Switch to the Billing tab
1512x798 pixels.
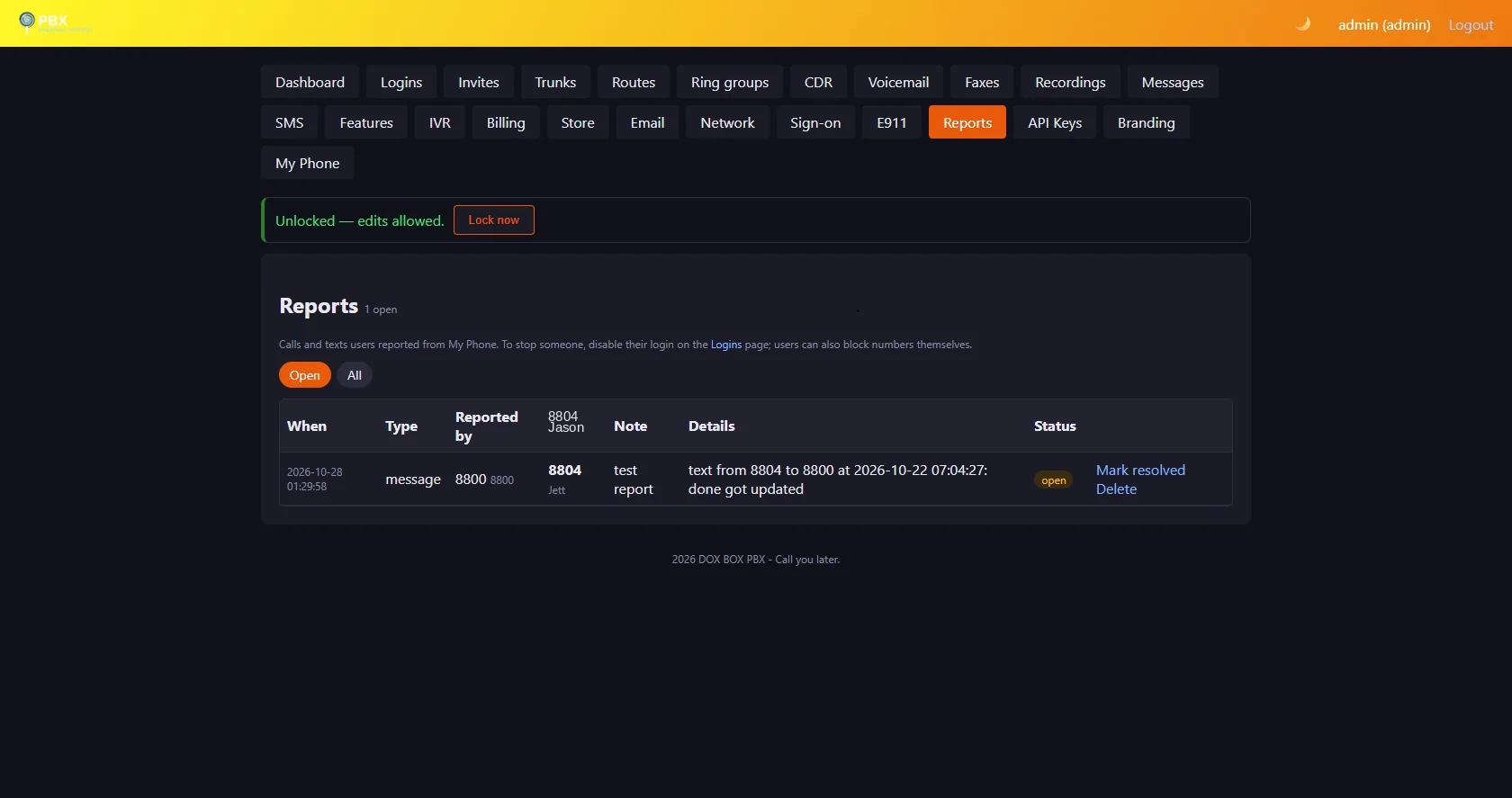pos(506,122)
